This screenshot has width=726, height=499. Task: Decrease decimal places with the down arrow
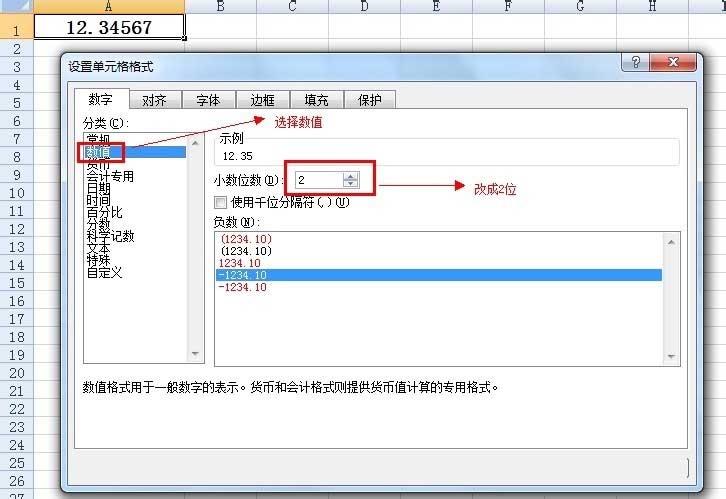350,184
